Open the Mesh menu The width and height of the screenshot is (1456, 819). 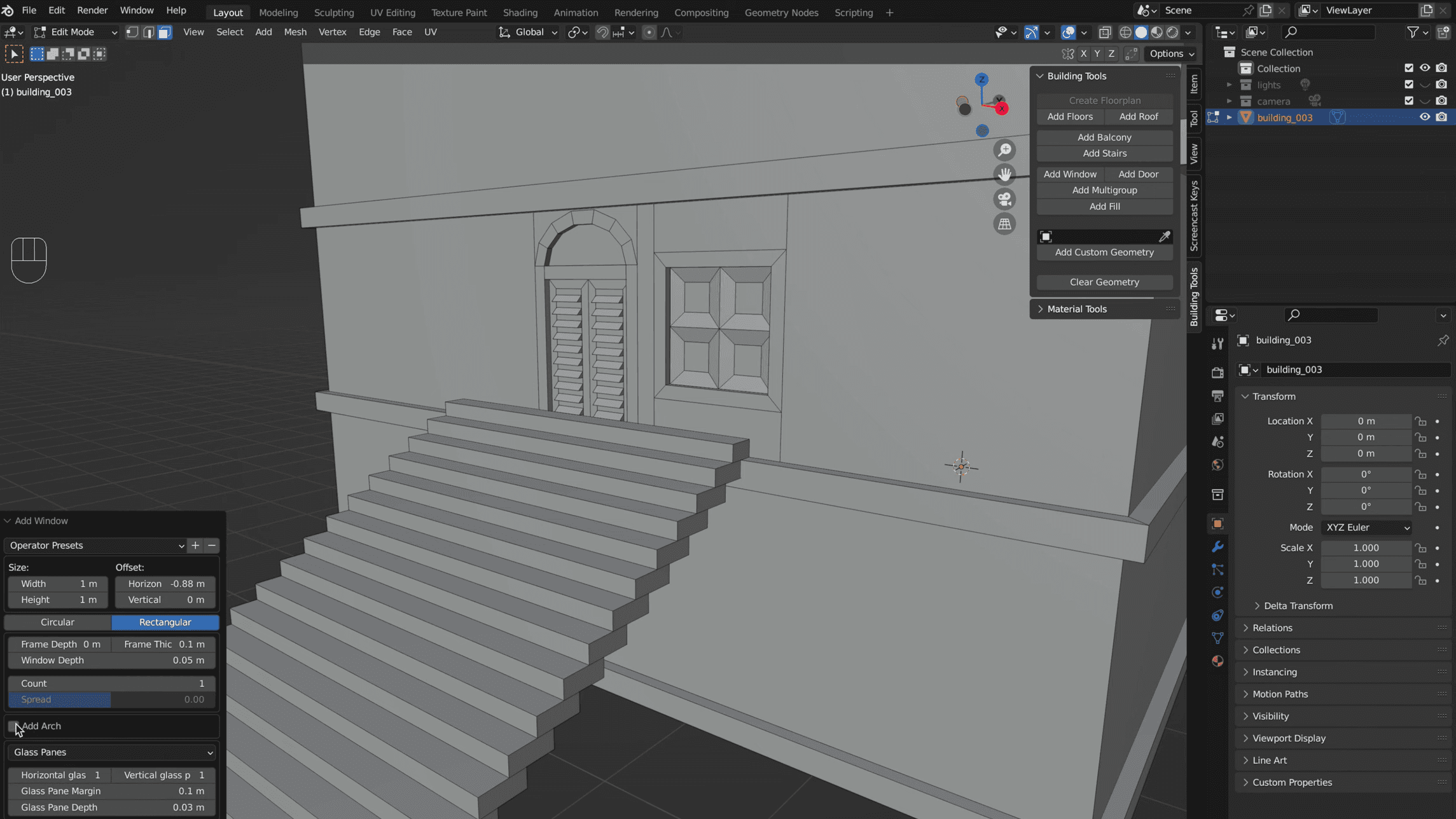click(x=295, y=32)
